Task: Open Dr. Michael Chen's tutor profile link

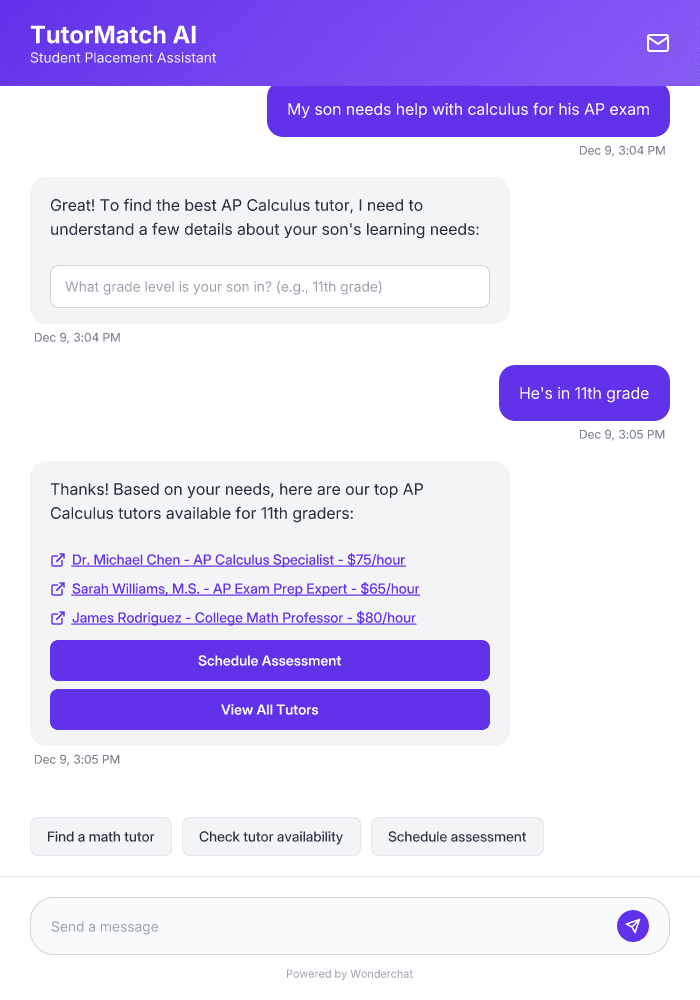Action: (x=239, y=560)
